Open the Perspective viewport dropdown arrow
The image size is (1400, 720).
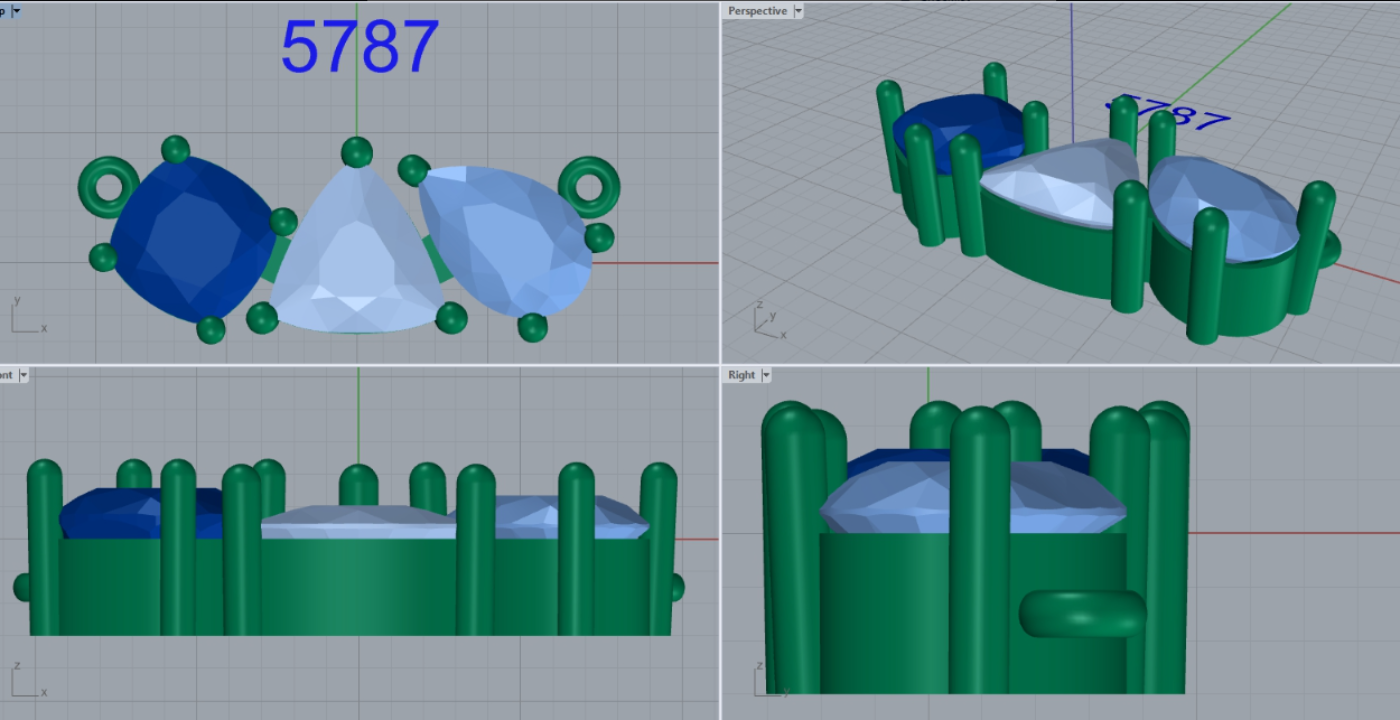click(797, 11)
